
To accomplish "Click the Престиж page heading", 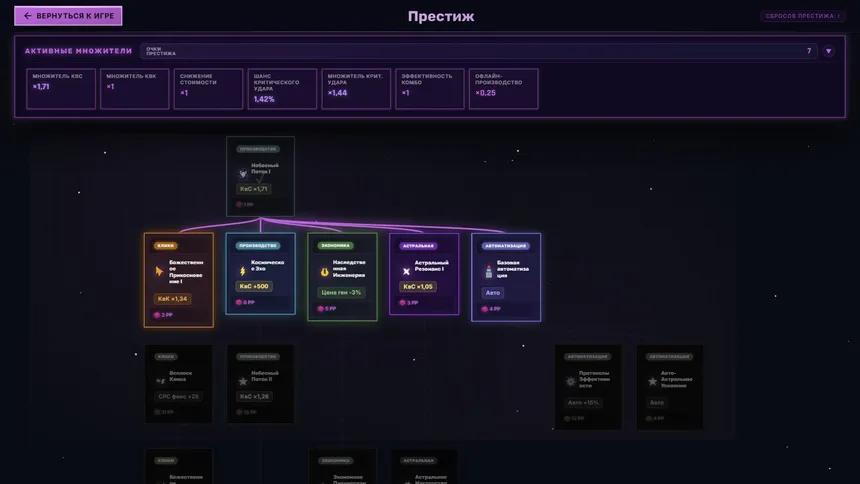I will 441,16.
